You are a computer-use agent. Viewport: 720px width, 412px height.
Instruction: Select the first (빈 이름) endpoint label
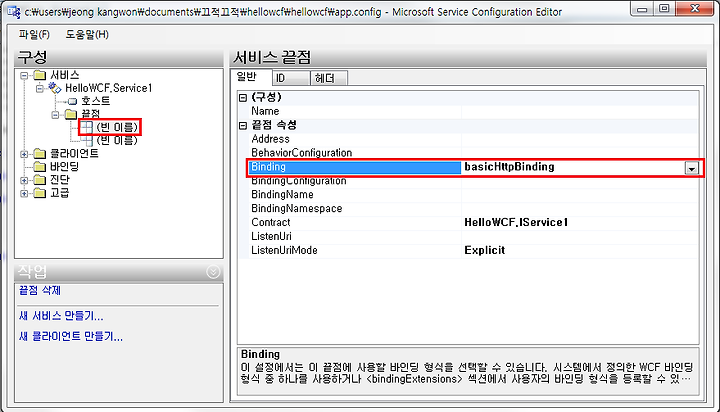coord(117,127)
